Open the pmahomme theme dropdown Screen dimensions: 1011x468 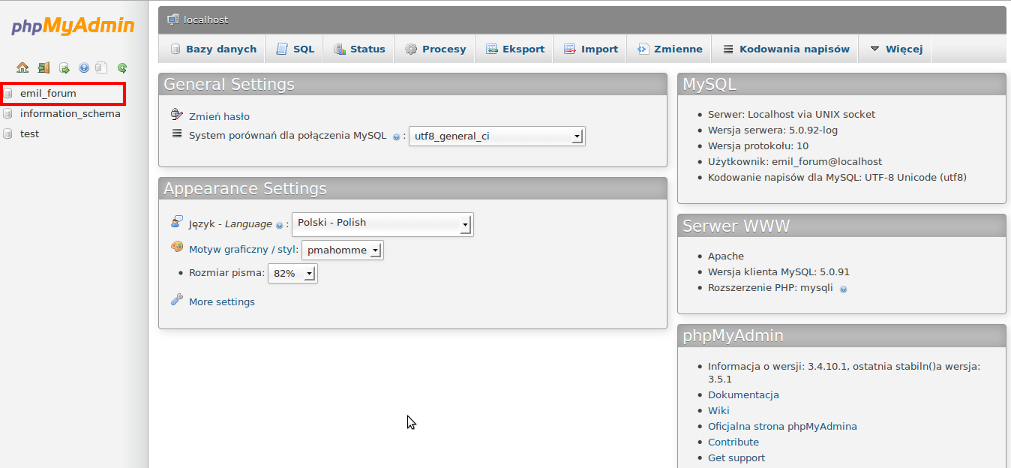342,250
